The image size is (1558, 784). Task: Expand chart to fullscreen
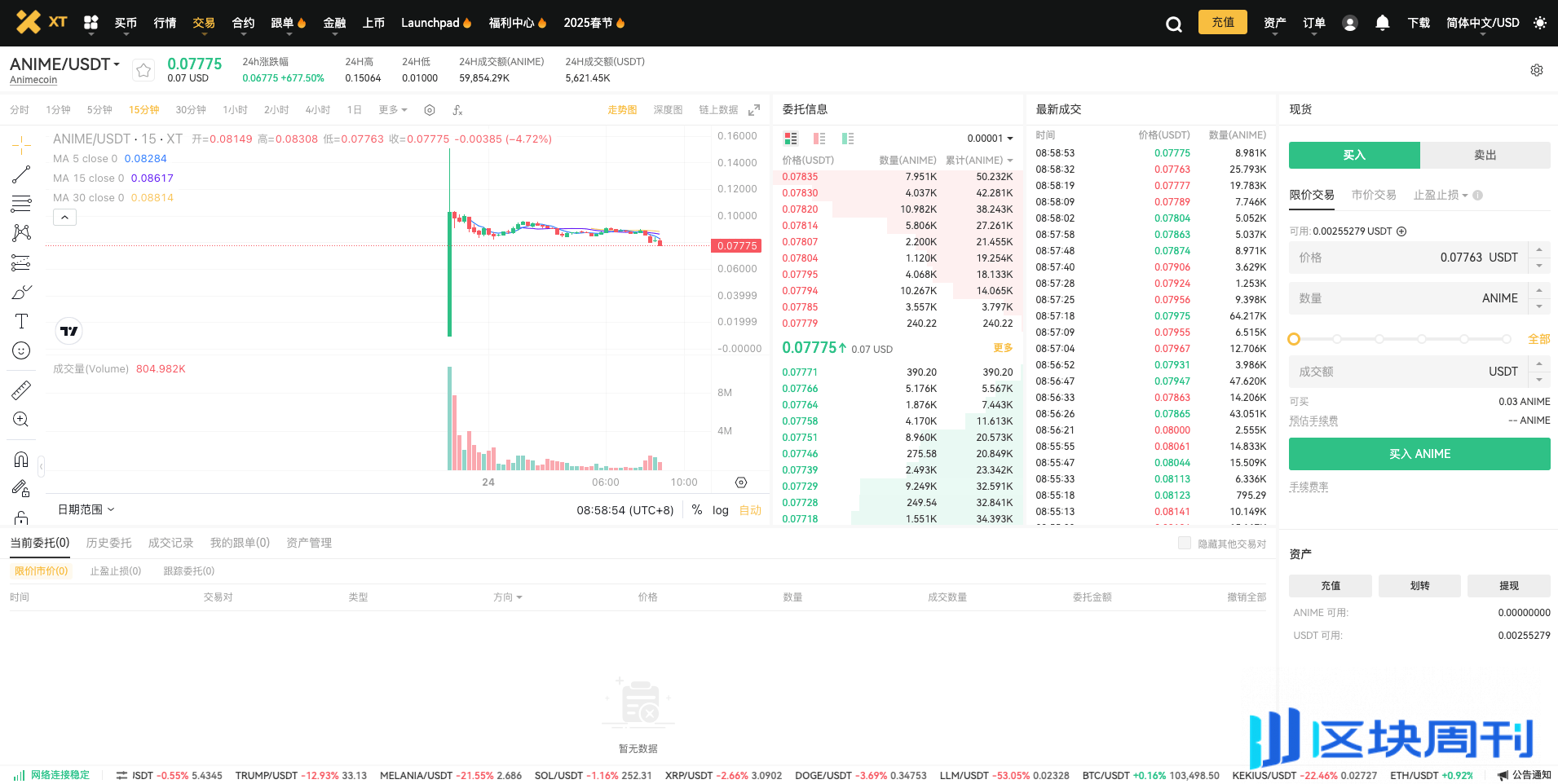point(754,110)
